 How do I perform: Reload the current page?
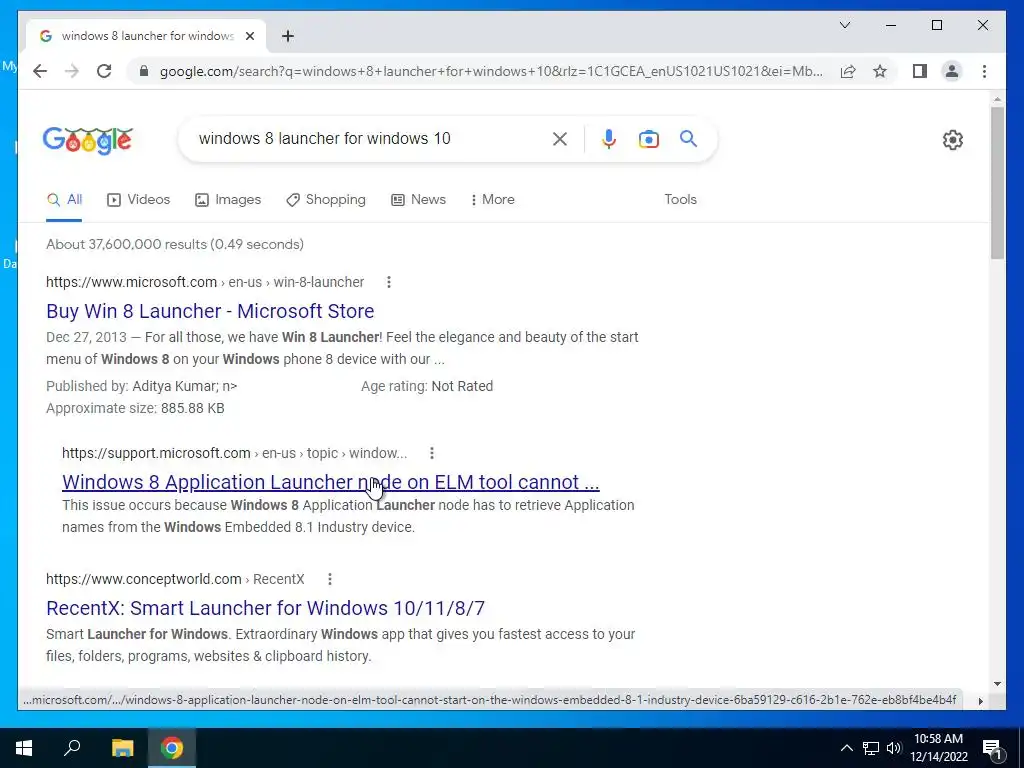point(104,71)
